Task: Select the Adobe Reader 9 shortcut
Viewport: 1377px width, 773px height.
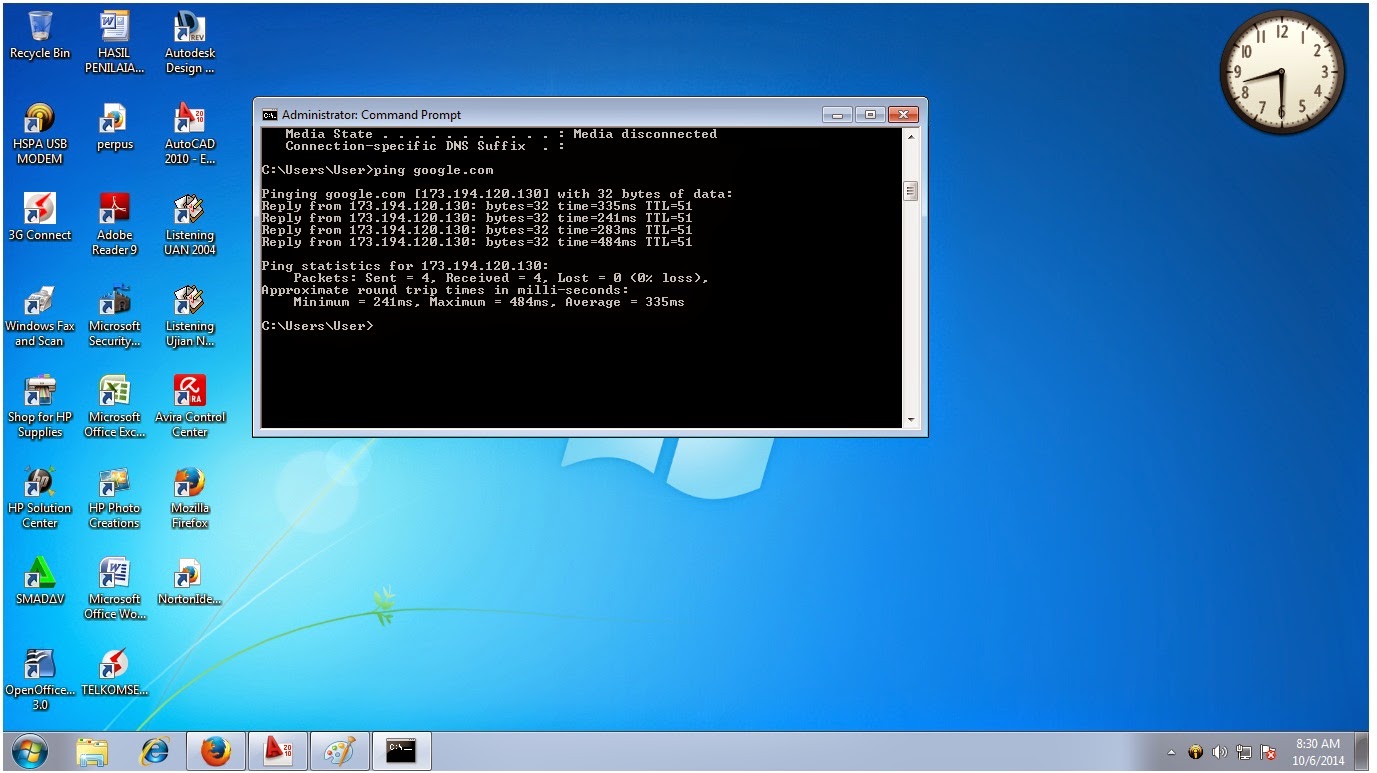Action: pyautogui.click(x=114, y=225)
